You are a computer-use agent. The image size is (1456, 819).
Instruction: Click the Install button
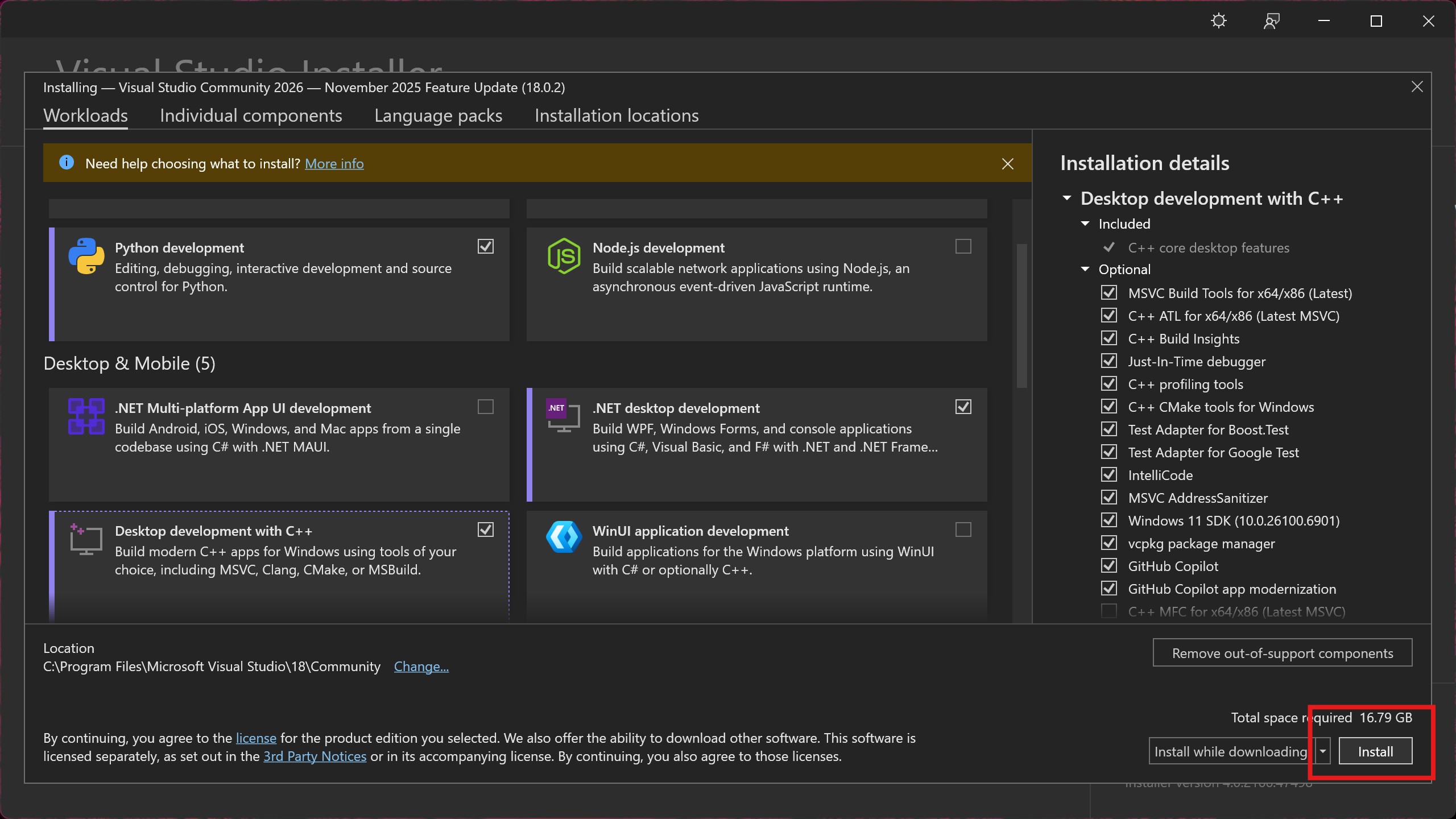1375,751
